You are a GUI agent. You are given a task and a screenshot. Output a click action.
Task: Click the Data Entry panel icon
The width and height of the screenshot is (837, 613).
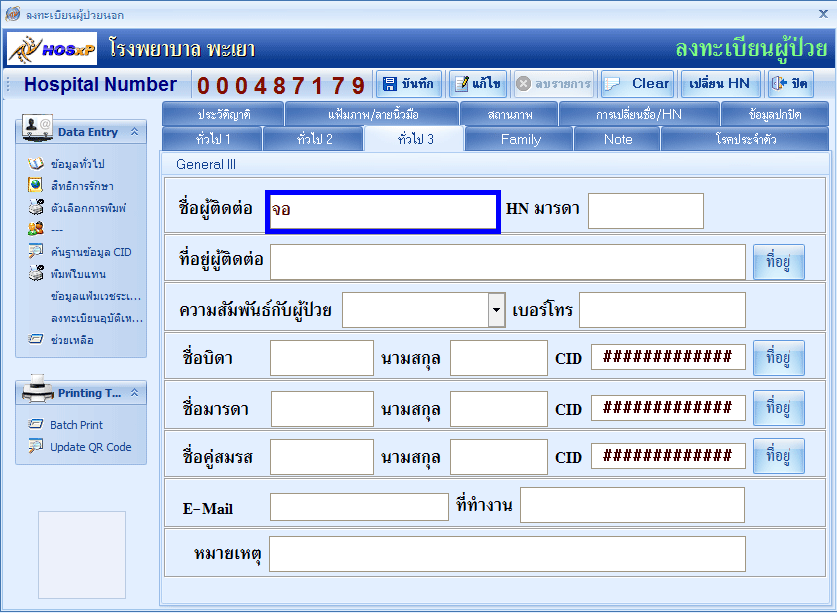[36, 128]
